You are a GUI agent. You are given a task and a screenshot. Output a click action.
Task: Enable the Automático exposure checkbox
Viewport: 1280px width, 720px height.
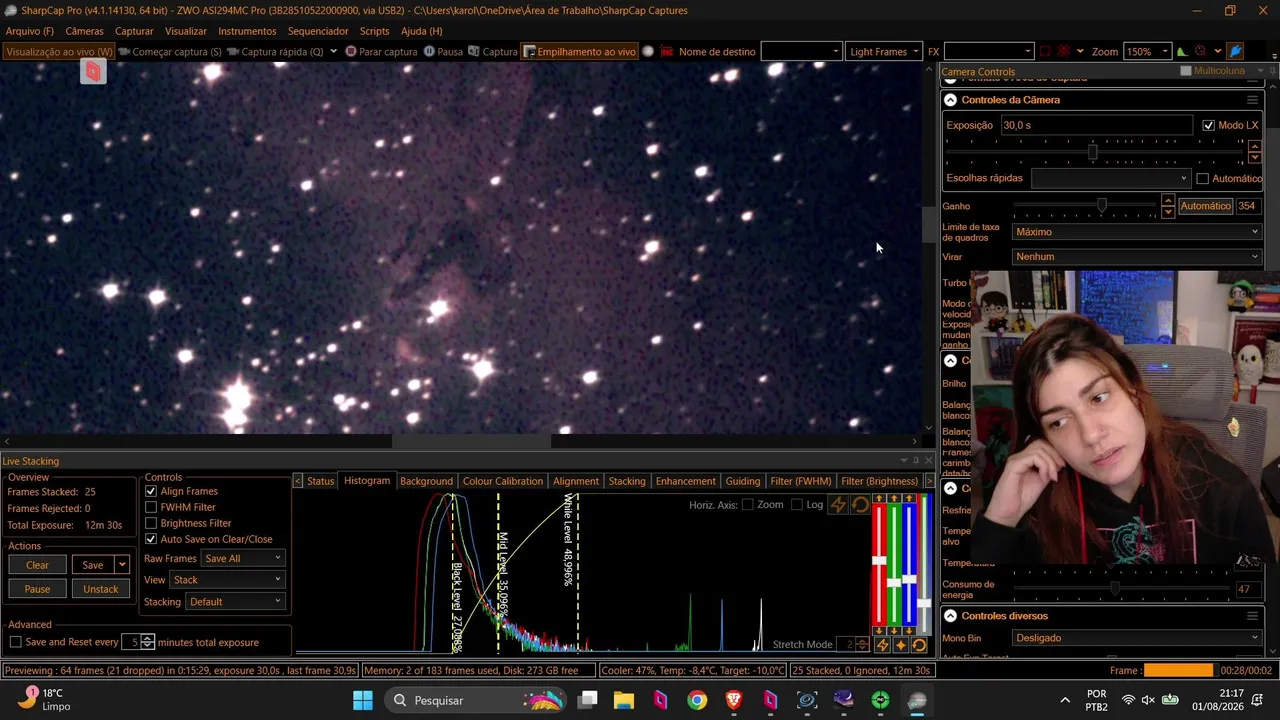pyautogui.click(x=1202, y=179)
